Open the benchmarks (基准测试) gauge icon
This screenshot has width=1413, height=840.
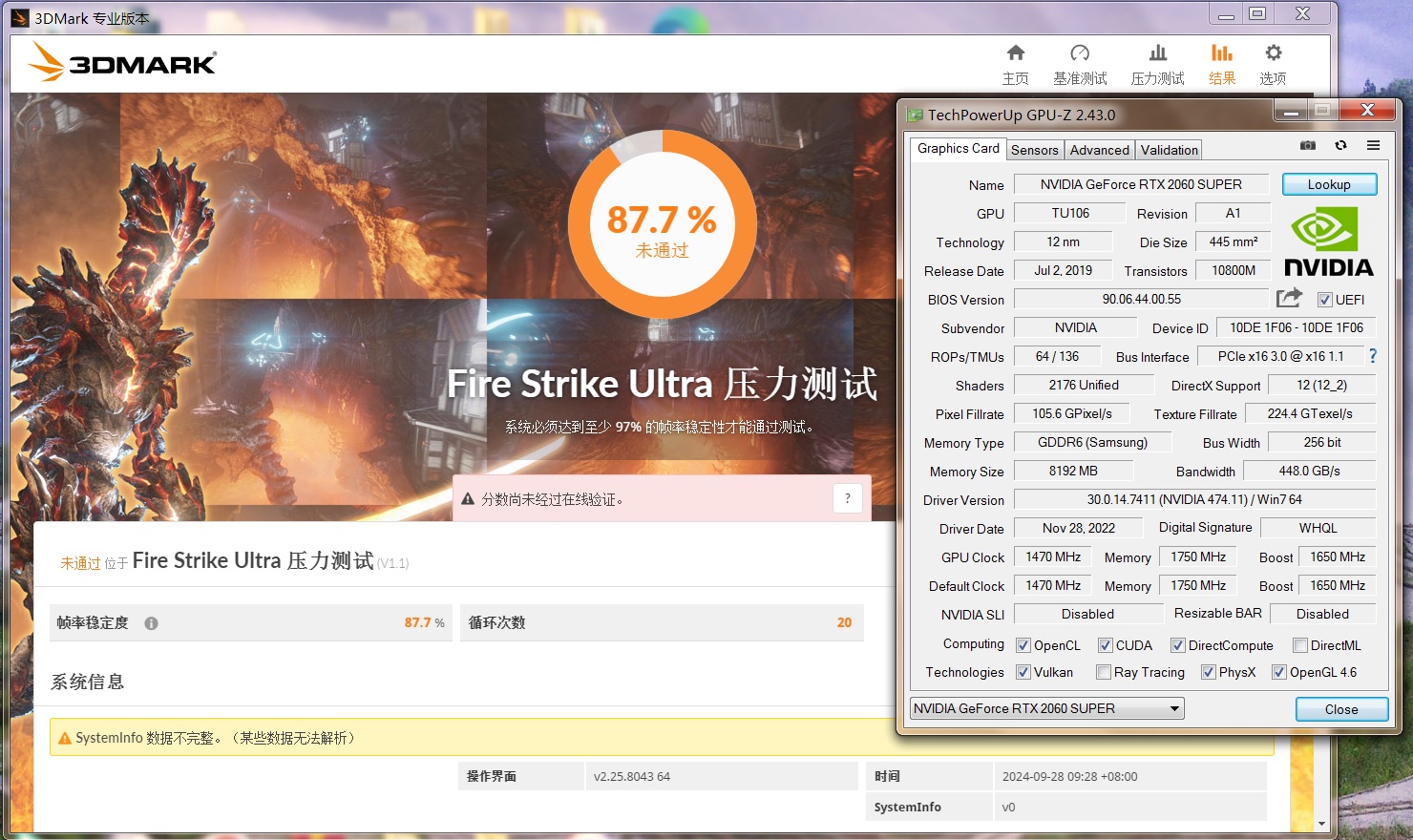pyautogui.click(x=1080, y=52)
